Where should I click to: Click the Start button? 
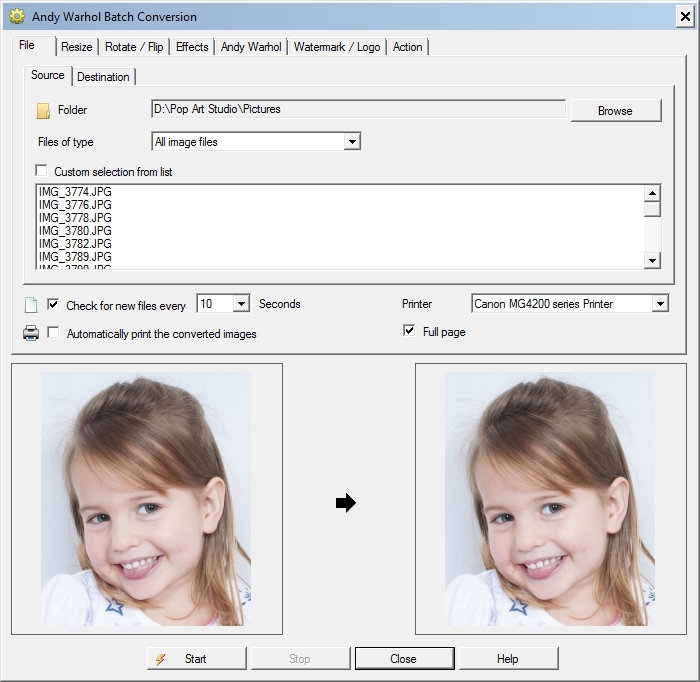(x=196, y=659)
